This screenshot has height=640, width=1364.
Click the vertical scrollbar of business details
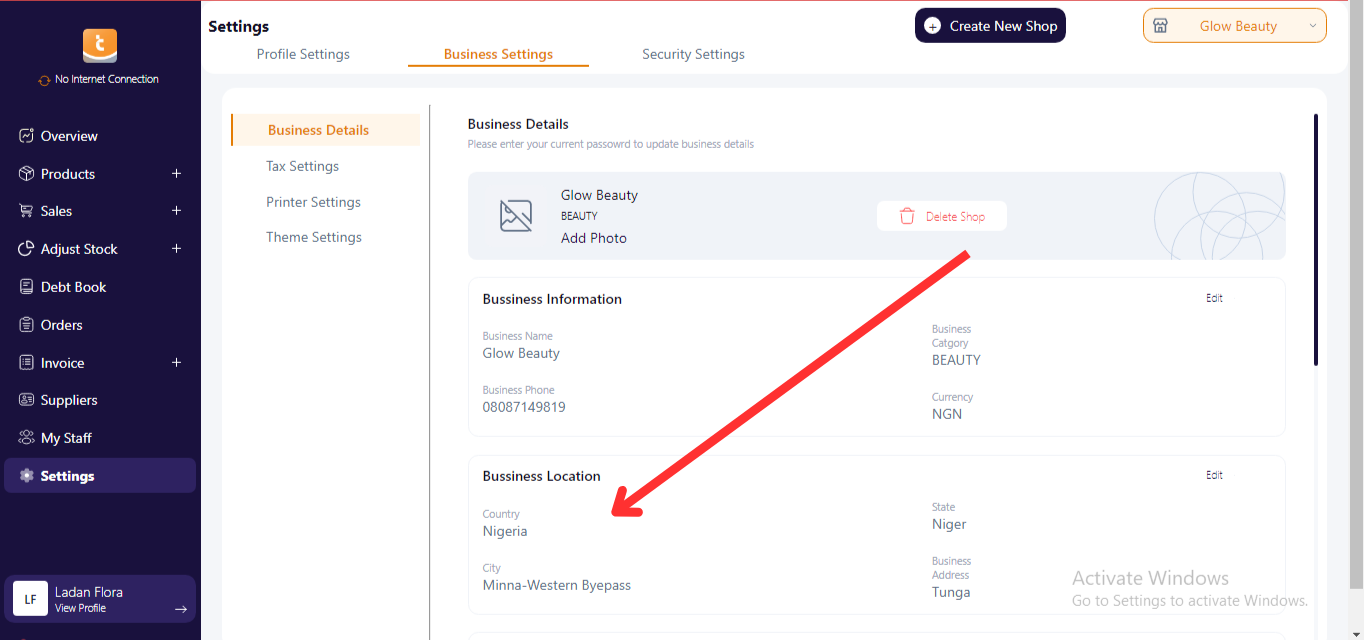[x=1316, y=240]
